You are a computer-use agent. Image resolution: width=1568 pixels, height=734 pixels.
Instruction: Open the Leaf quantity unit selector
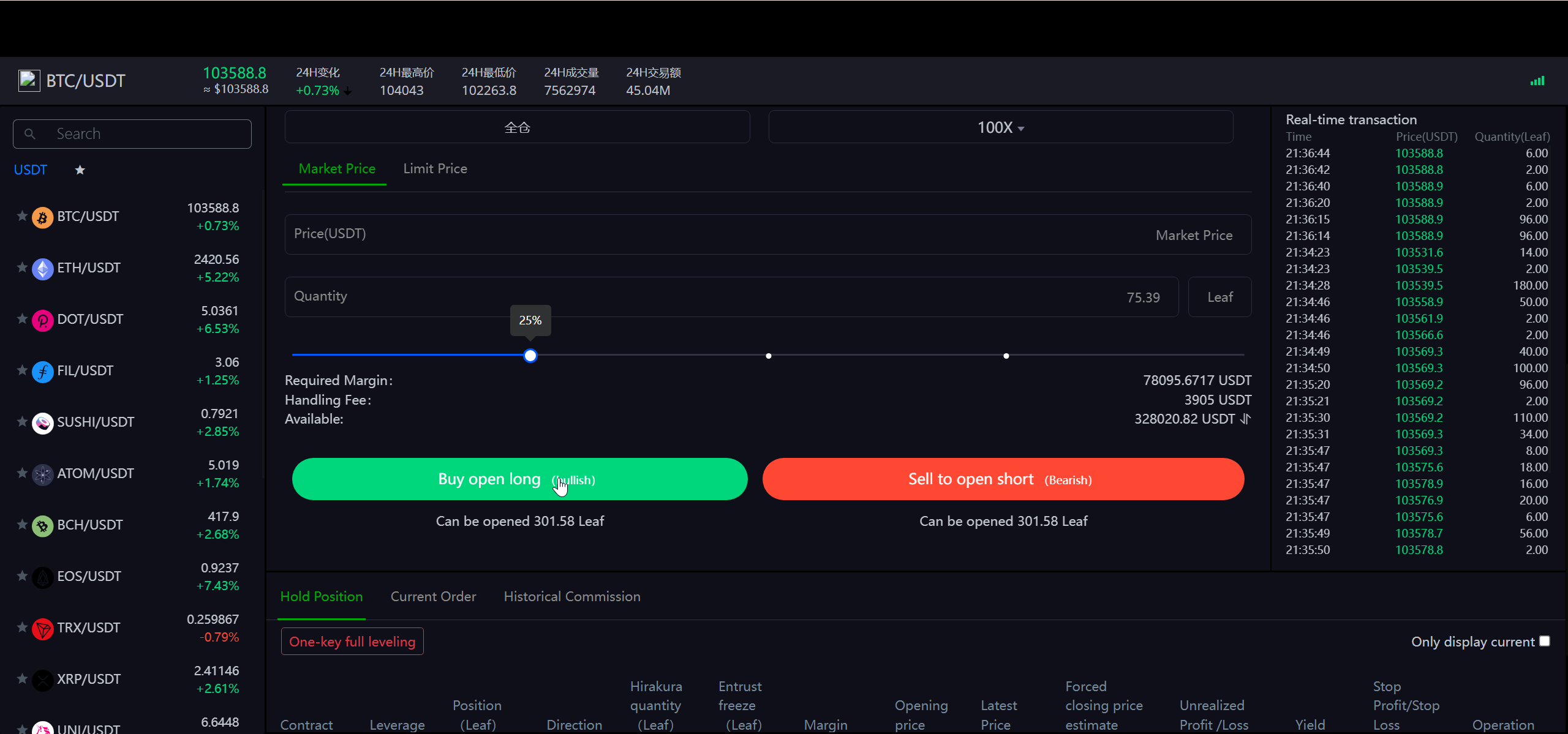1219,297
